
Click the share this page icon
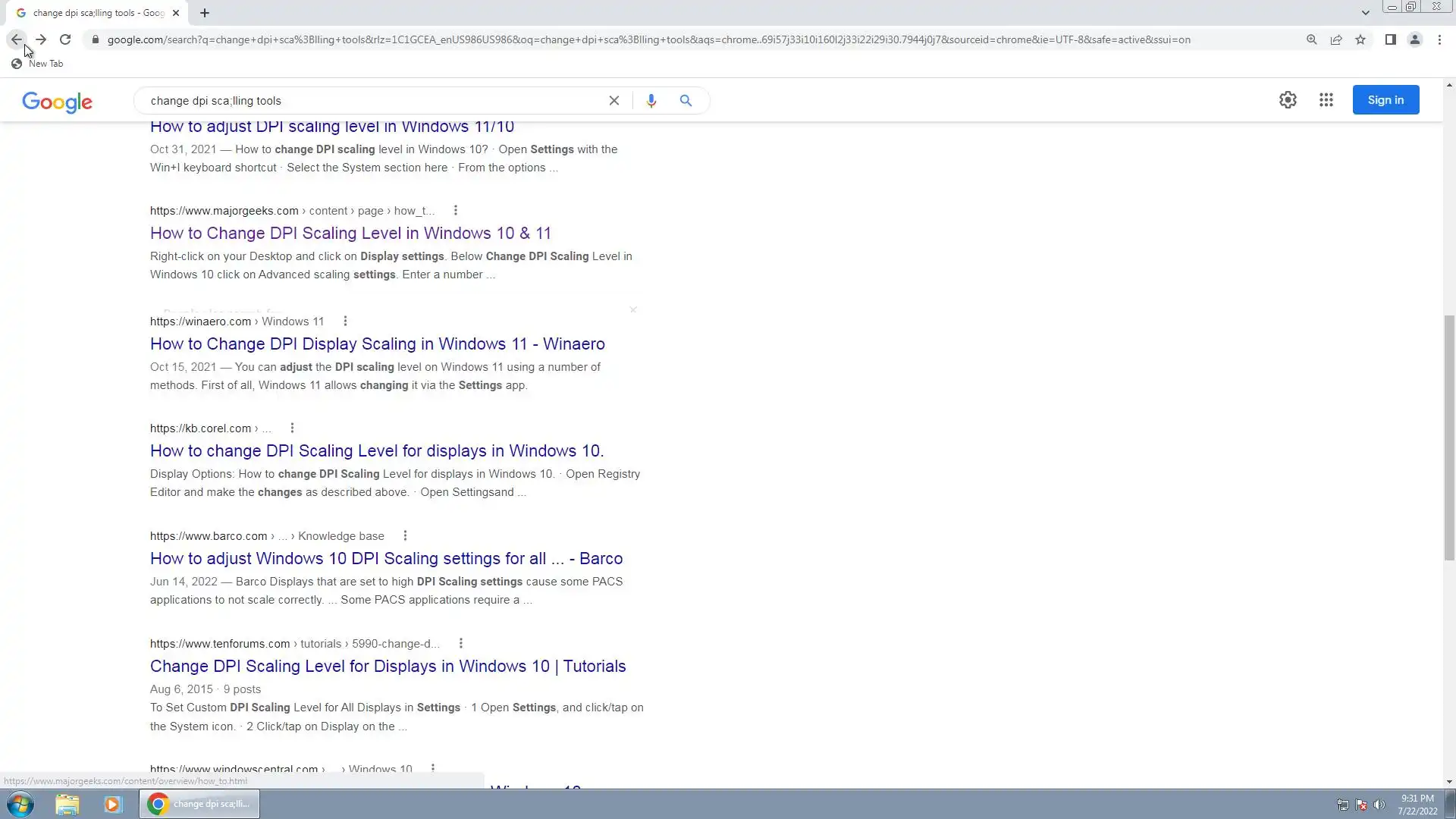pos(1336,39)
